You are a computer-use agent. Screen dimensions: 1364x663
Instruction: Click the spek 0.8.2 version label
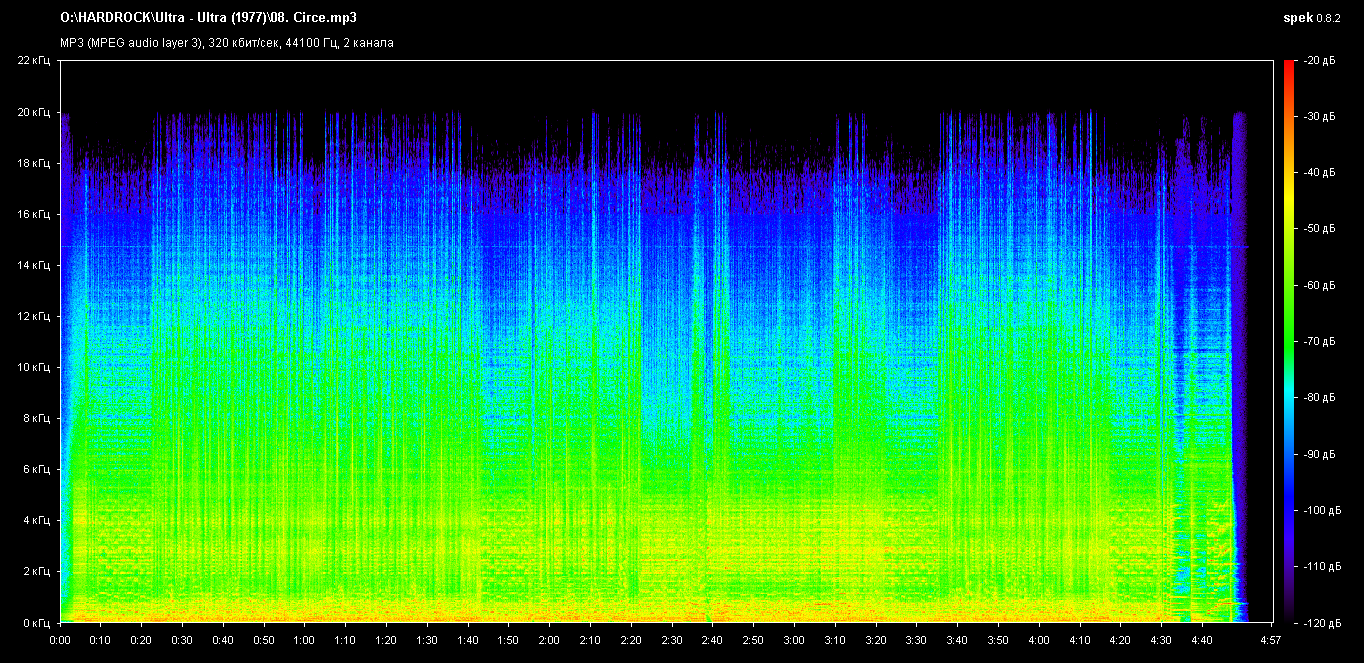pyautogui.click(x=1313, y=18)
